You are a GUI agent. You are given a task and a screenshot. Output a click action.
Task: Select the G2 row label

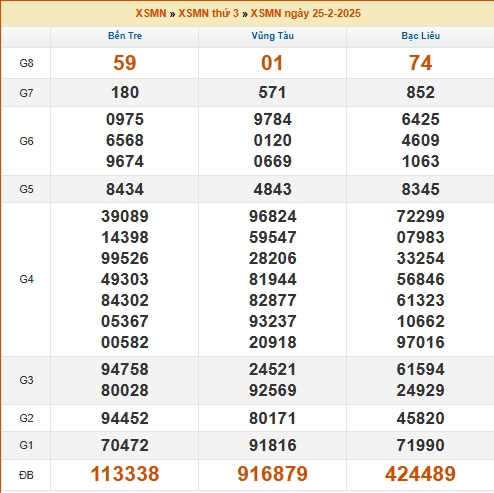click(26, 418)
